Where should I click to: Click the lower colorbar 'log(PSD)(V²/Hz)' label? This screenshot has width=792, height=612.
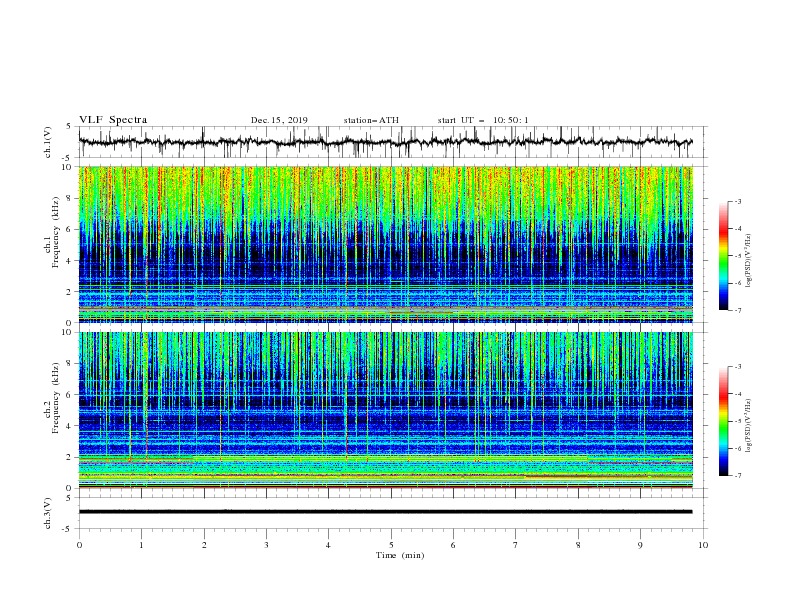(x=749, y=426)
